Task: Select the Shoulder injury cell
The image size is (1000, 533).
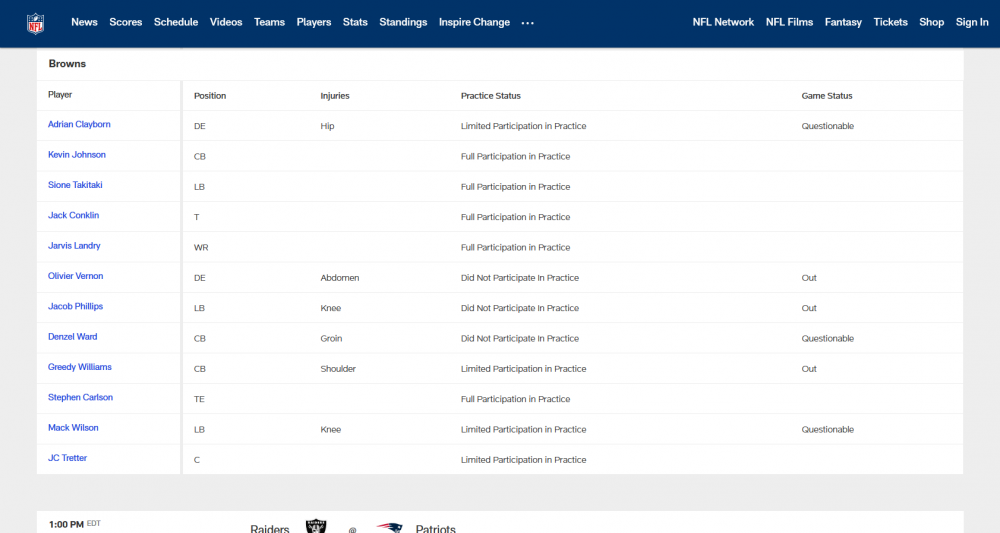Action: point(338,369)
